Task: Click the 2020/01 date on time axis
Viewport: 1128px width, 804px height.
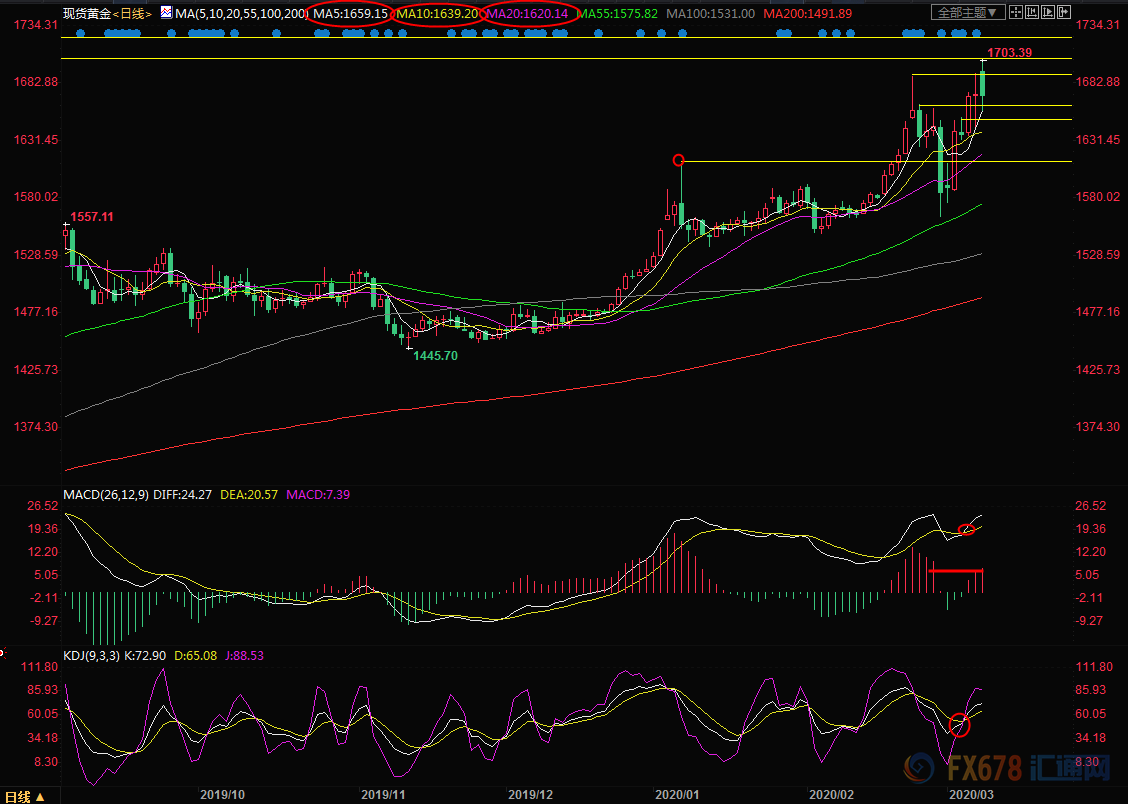Action: click(x=677, y=794)
